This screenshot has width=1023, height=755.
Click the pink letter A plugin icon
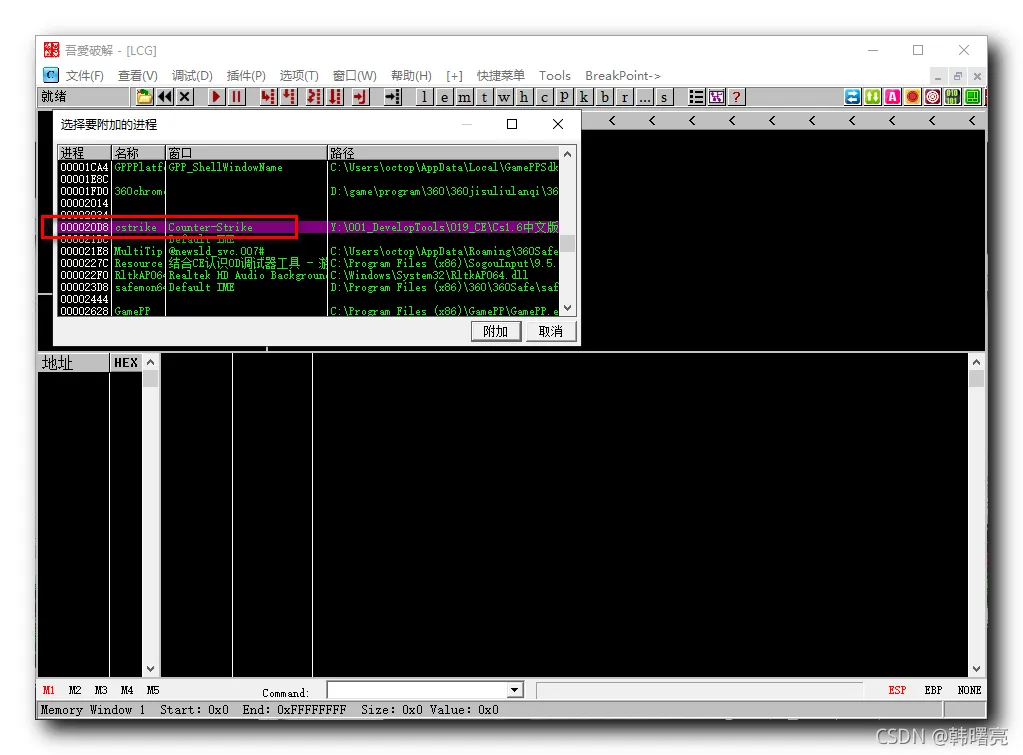point(893,97)
